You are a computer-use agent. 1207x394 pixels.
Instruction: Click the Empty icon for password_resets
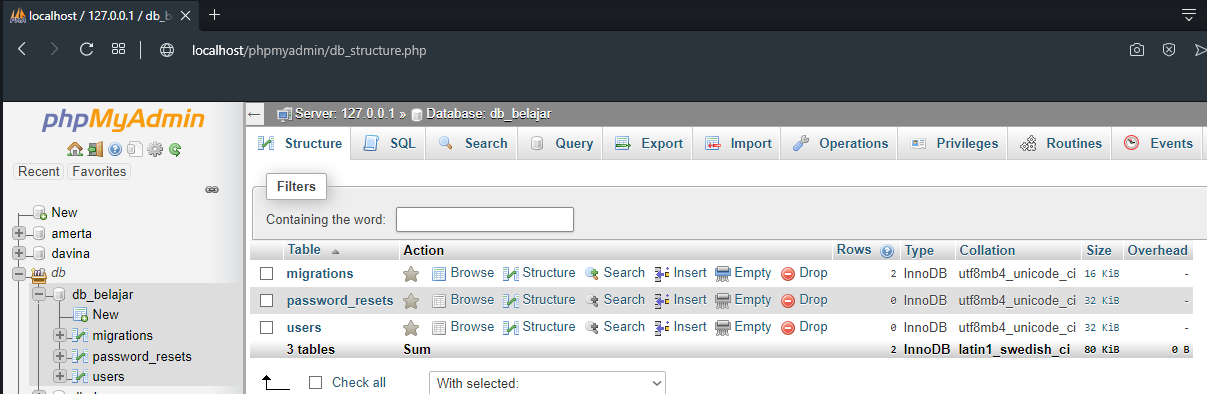[723, 300]
